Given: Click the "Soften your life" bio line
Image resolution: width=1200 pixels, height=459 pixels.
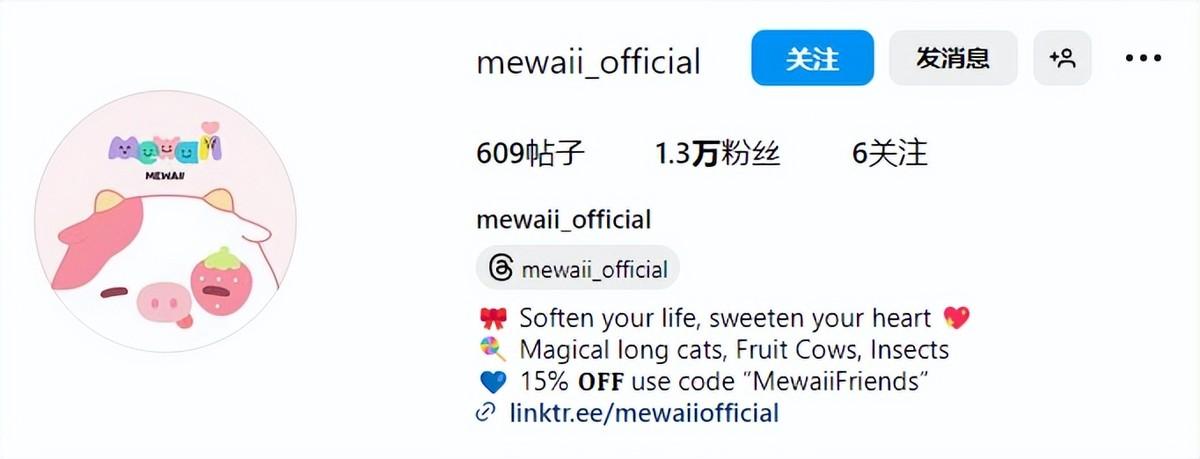Looking at the screenshot, I should click(726, 319).
